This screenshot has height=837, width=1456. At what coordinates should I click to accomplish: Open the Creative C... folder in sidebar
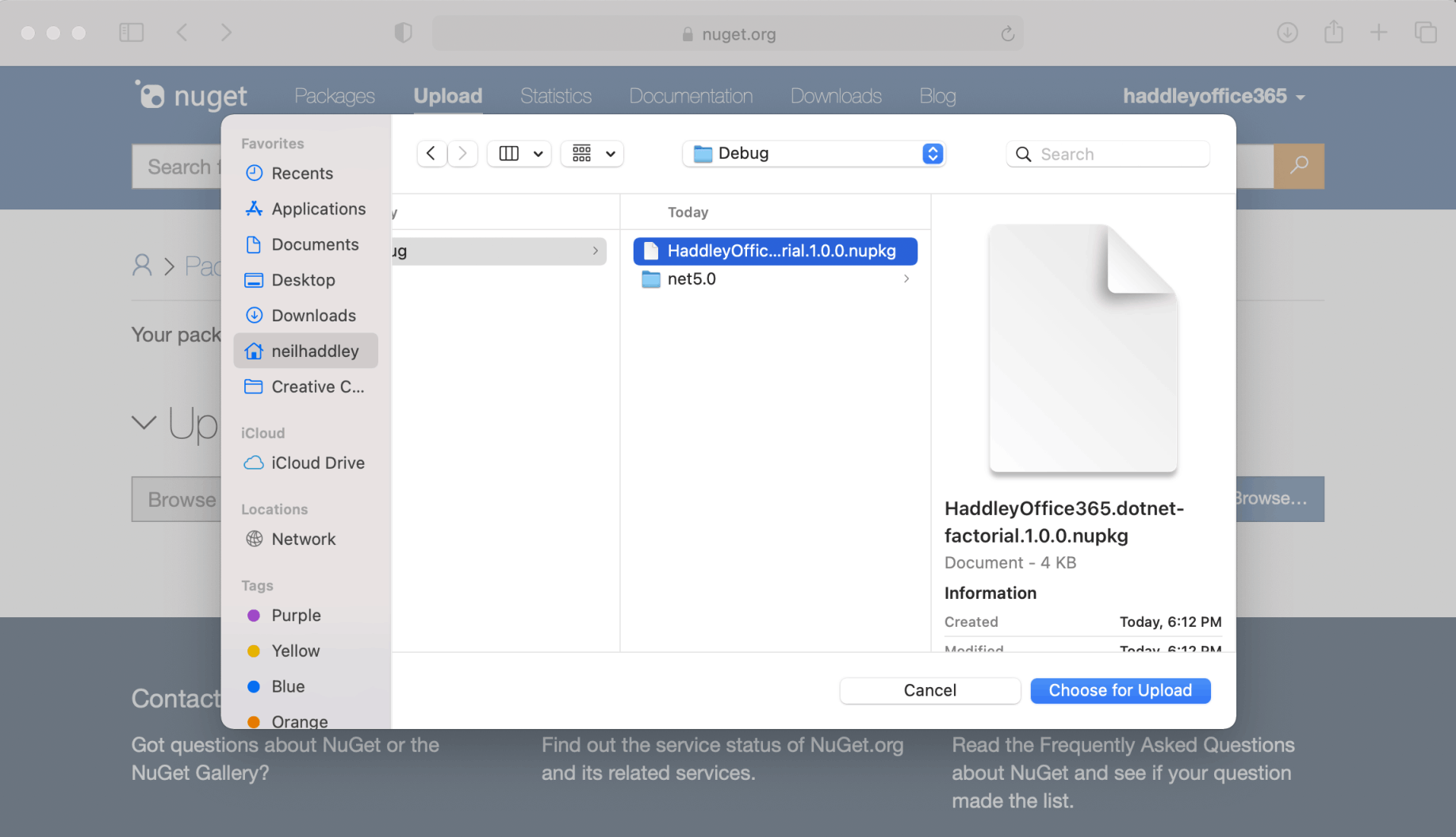[x=305, y=386]
